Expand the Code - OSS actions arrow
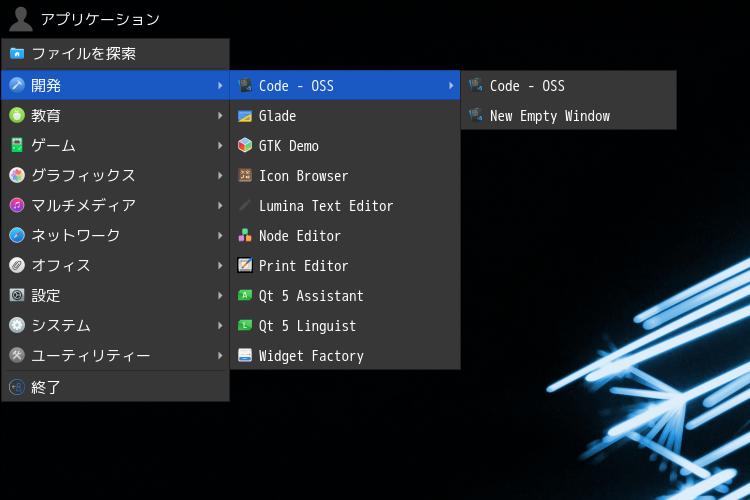 [x=451, y=85]
